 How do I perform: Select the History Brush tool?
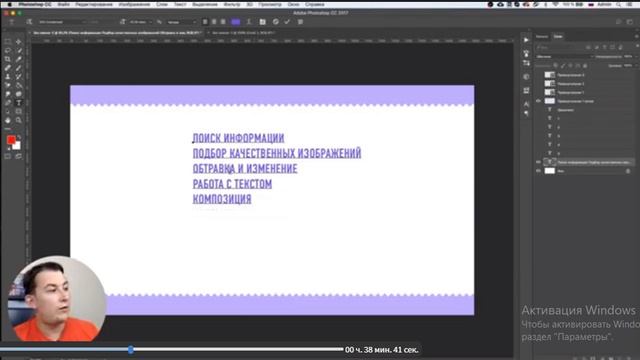19,76
